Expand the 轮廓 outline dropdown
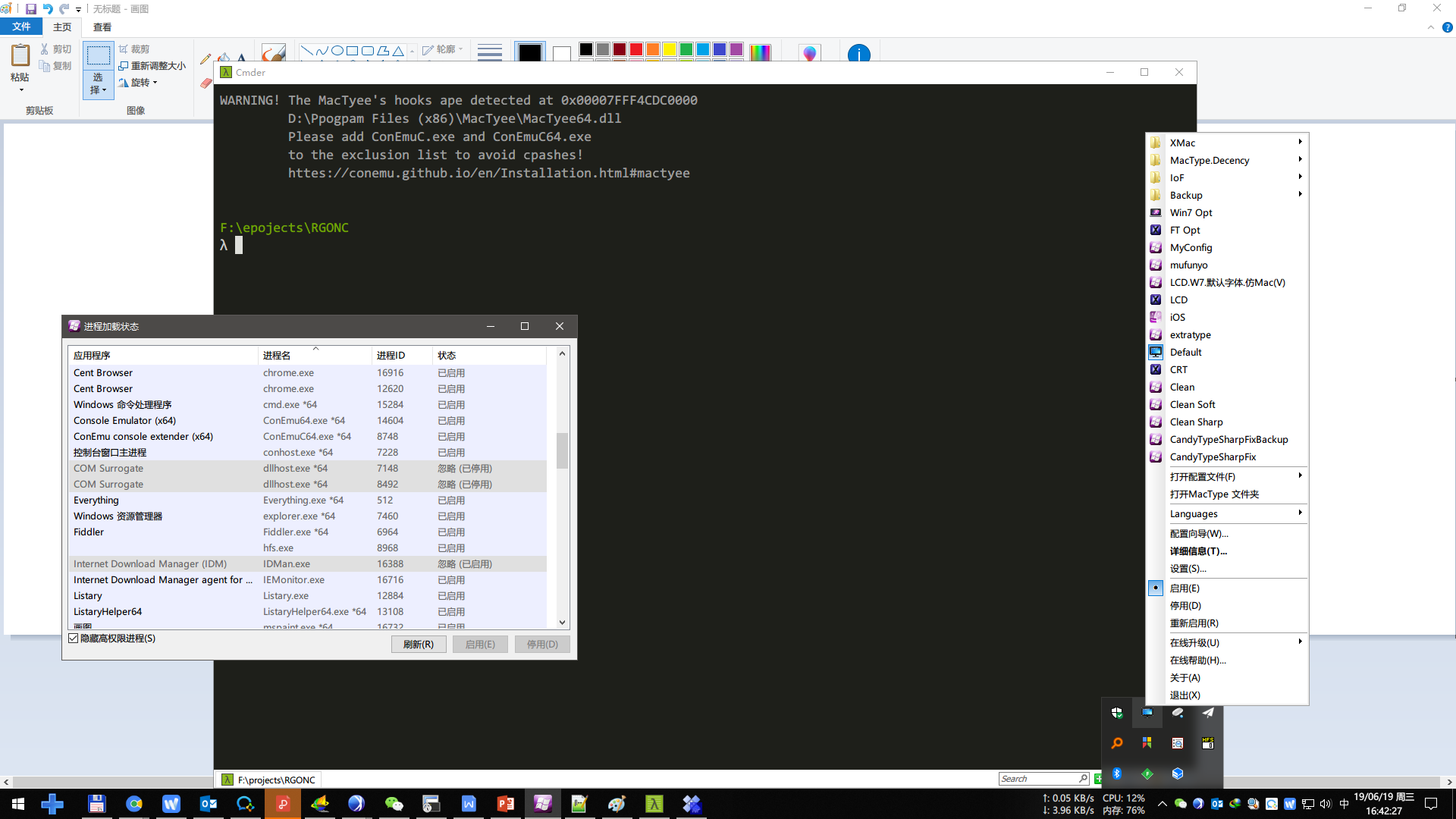Image resolution: width=1456 pixels, height=819 pixels. [x=462, y=49]
